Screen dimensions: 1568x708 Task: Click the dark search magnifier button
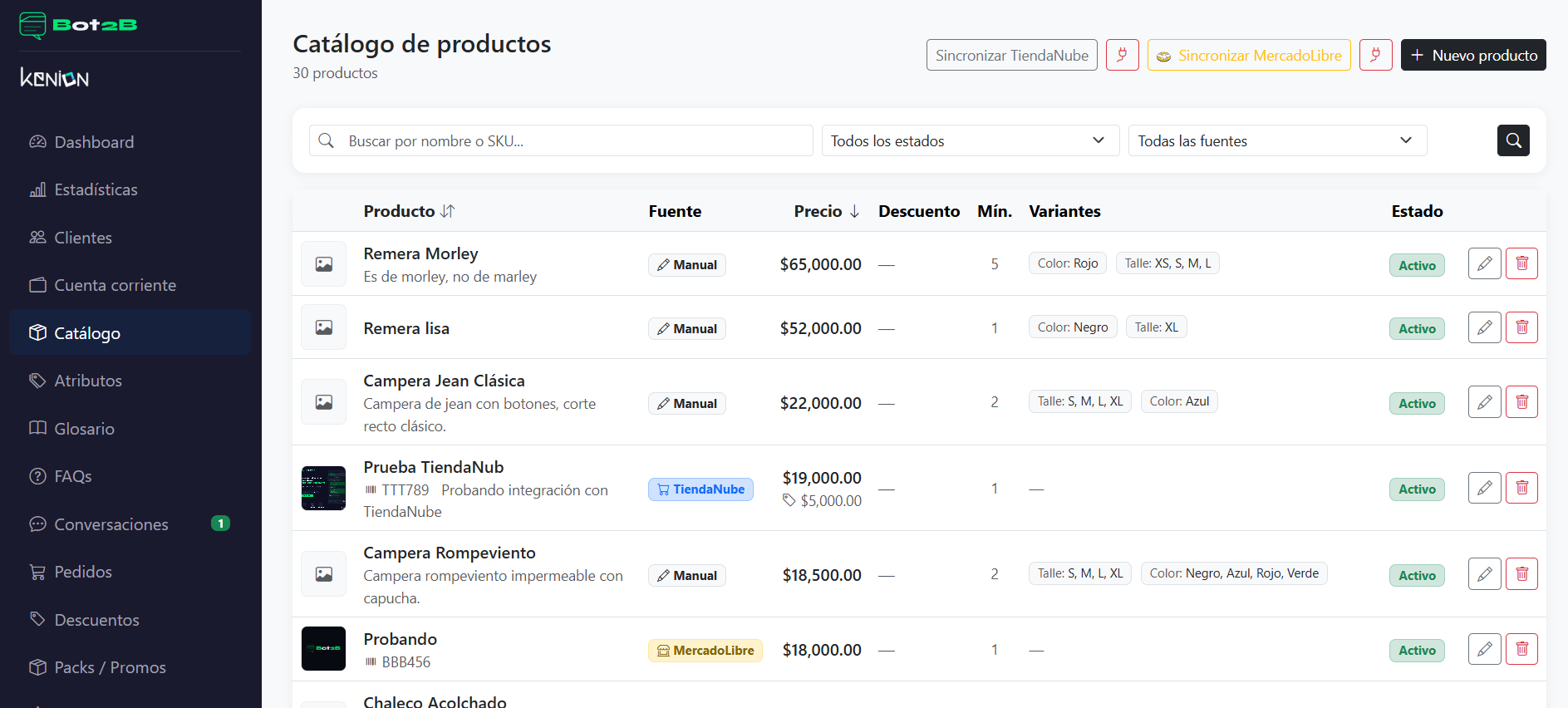[1513, 140]
